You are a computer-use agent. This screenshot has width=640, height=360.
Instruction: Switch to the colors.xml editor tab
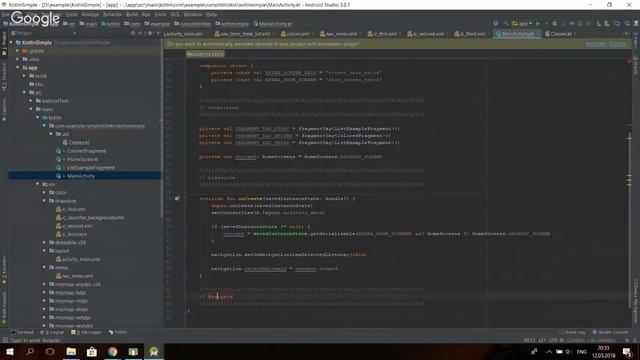pos(298,34)
